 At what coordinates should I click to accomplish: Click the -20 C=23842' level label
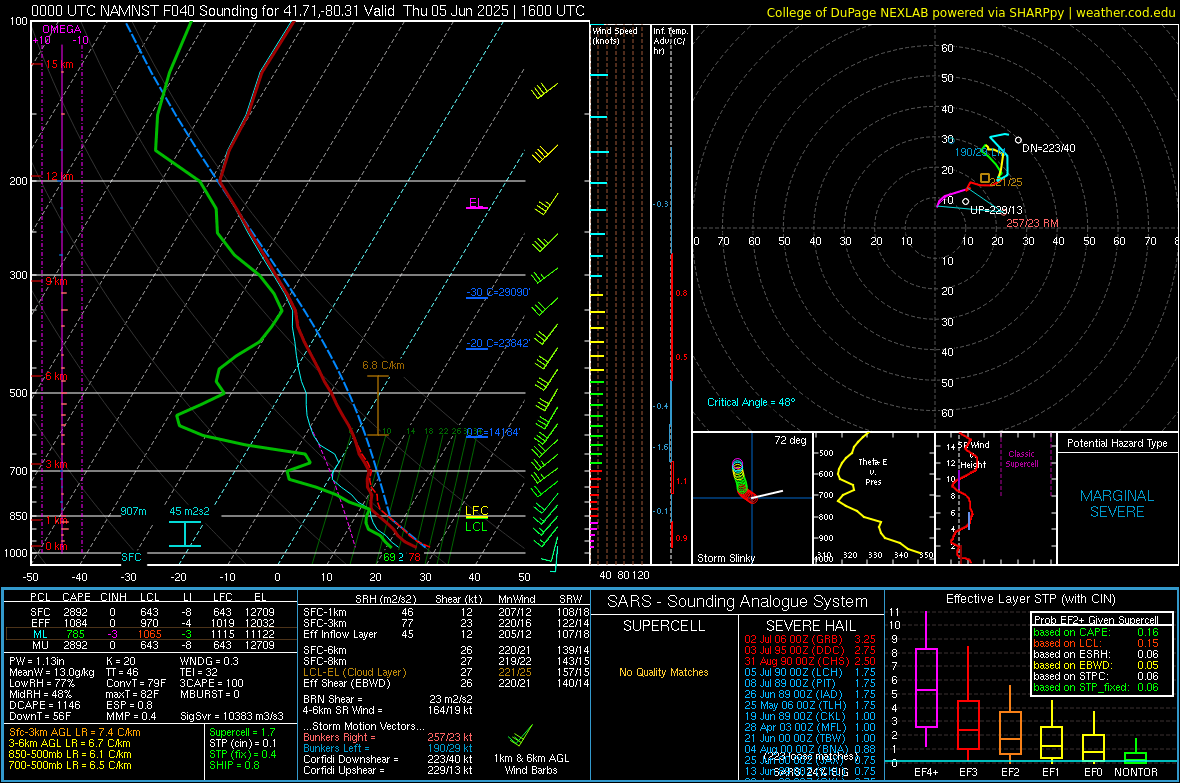[498, 343]
